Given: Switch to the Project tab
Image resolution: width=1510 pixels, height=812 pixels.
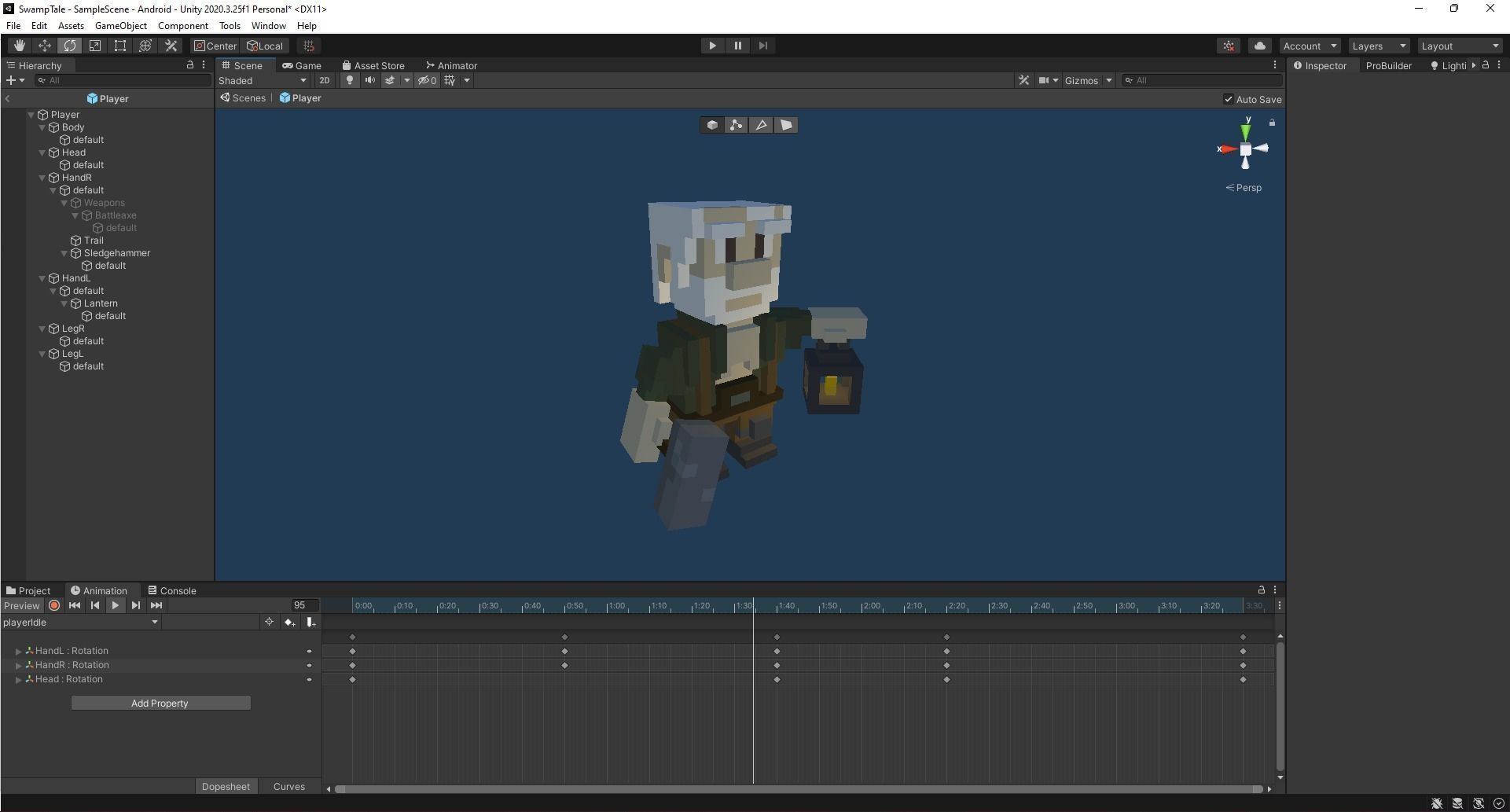Looking at the screenshot, I should point(28,590).
